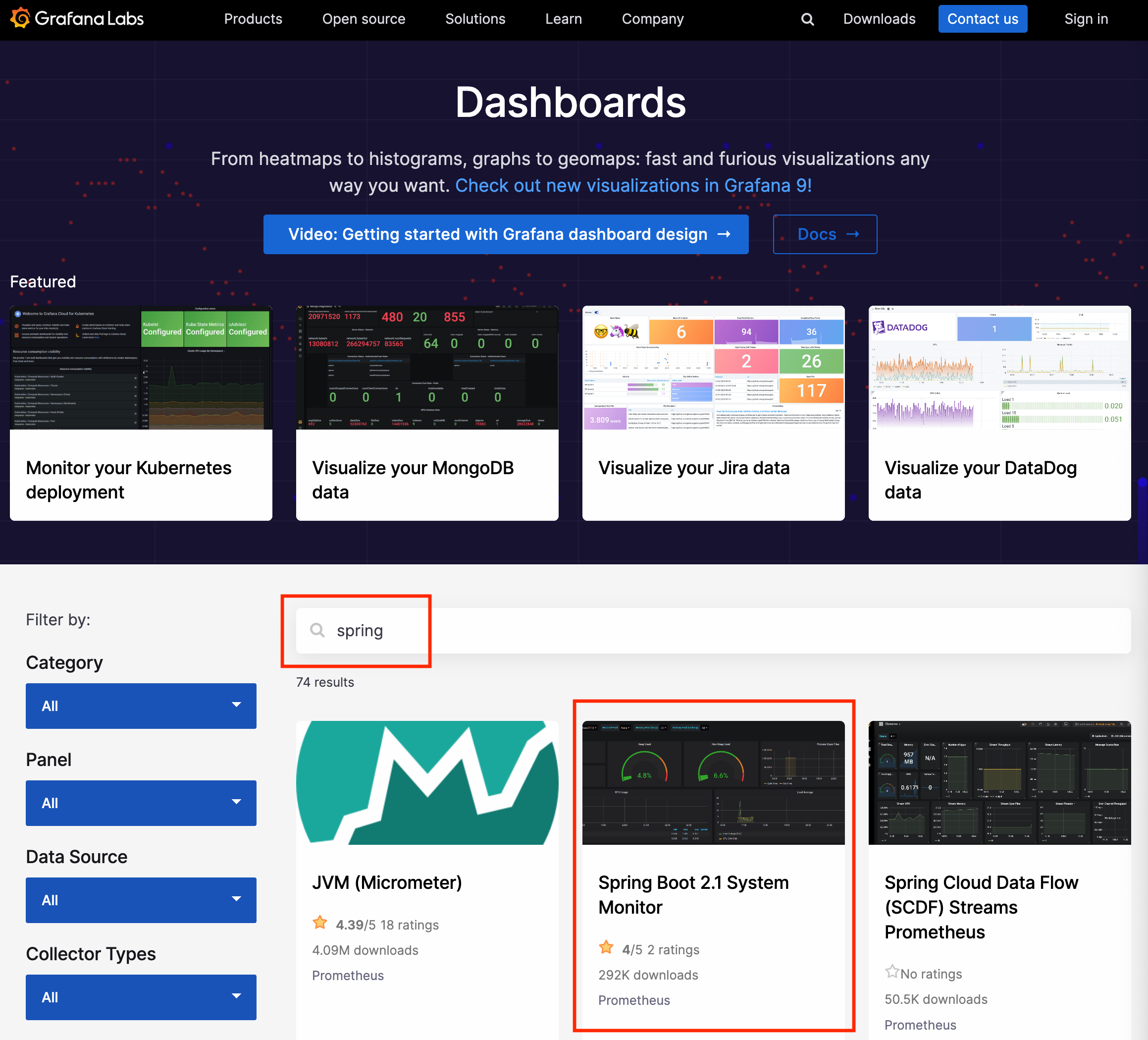1148x1040 pixels.
Task: Open the Collector Types dropdown
Action: click(141, 997)
